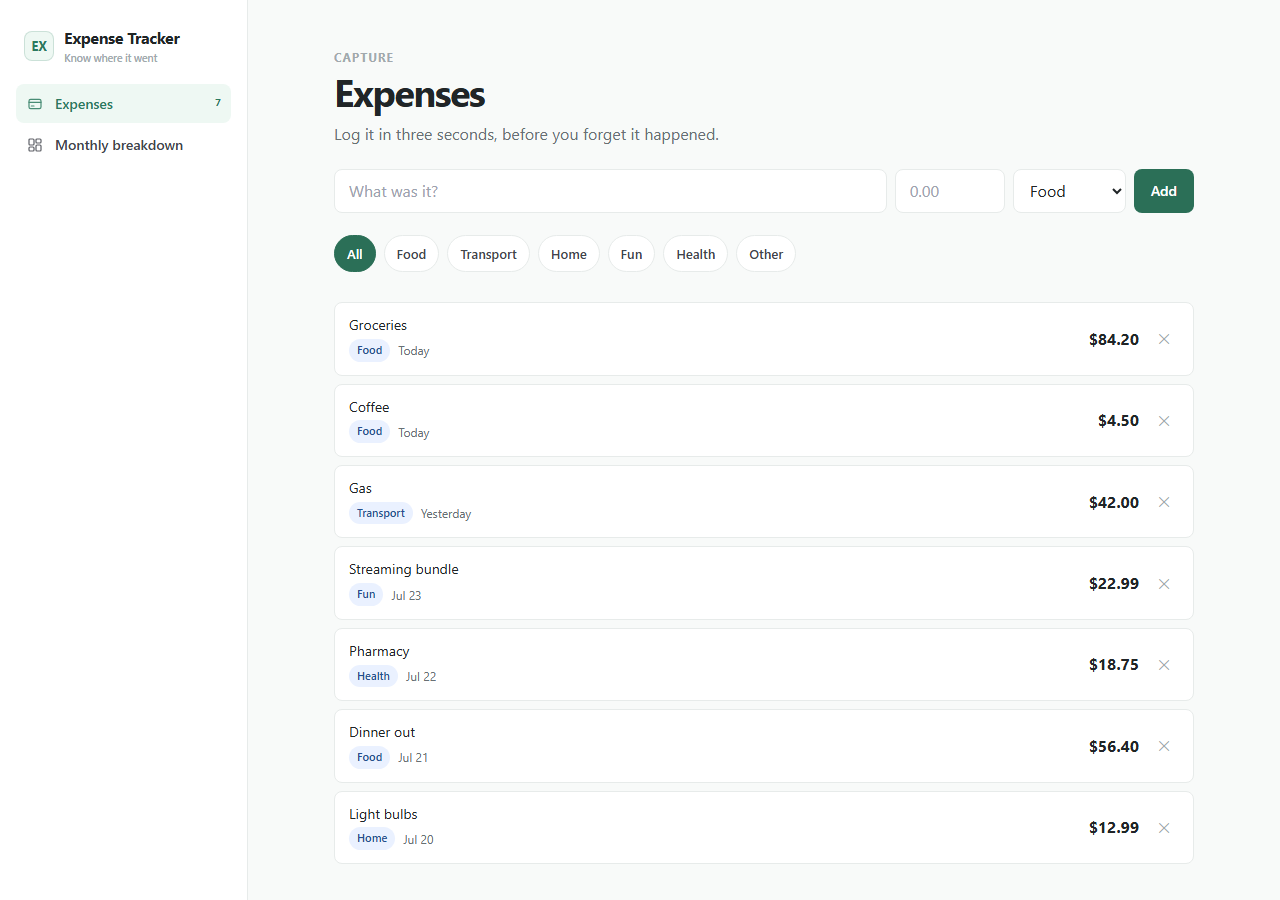Delete the Pharmacy expense row

coord(1164,665)
